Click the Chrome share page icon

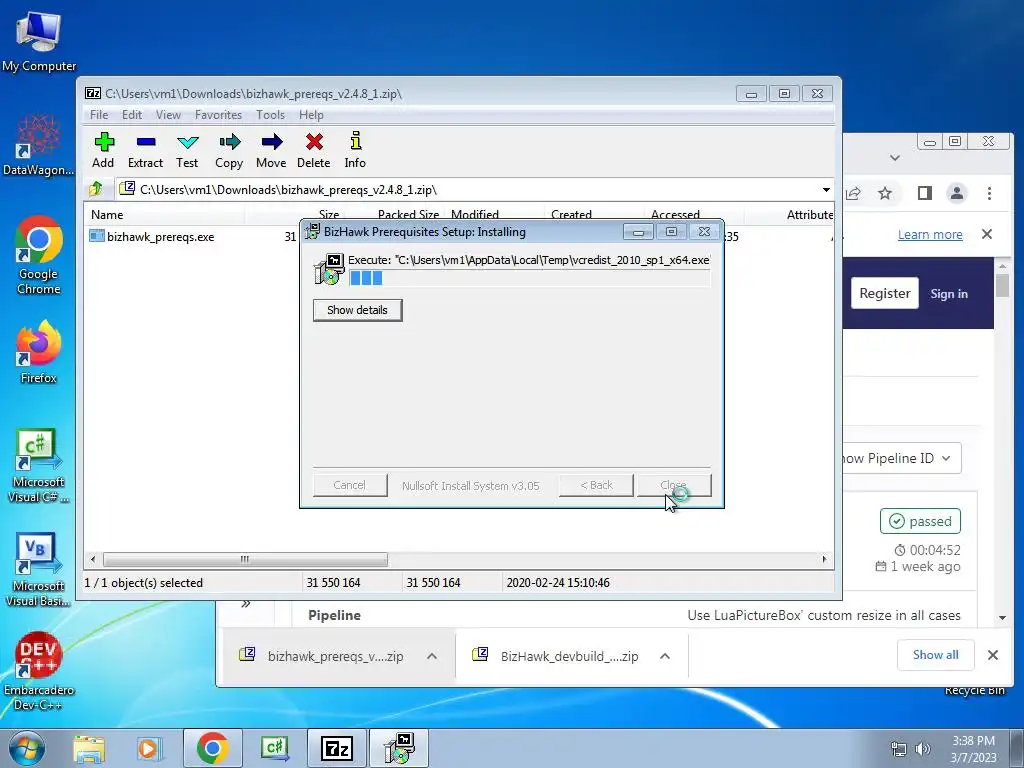click(x=852, y=193)
